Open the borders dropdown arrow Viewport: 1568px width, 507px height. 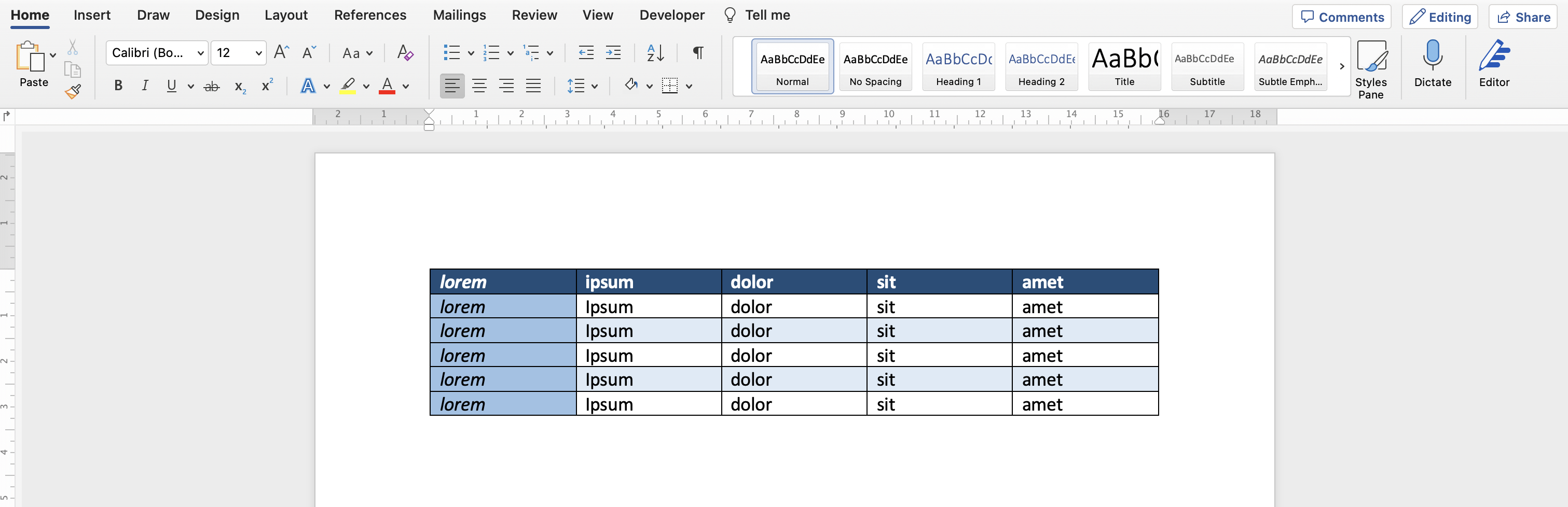(689, 86)
